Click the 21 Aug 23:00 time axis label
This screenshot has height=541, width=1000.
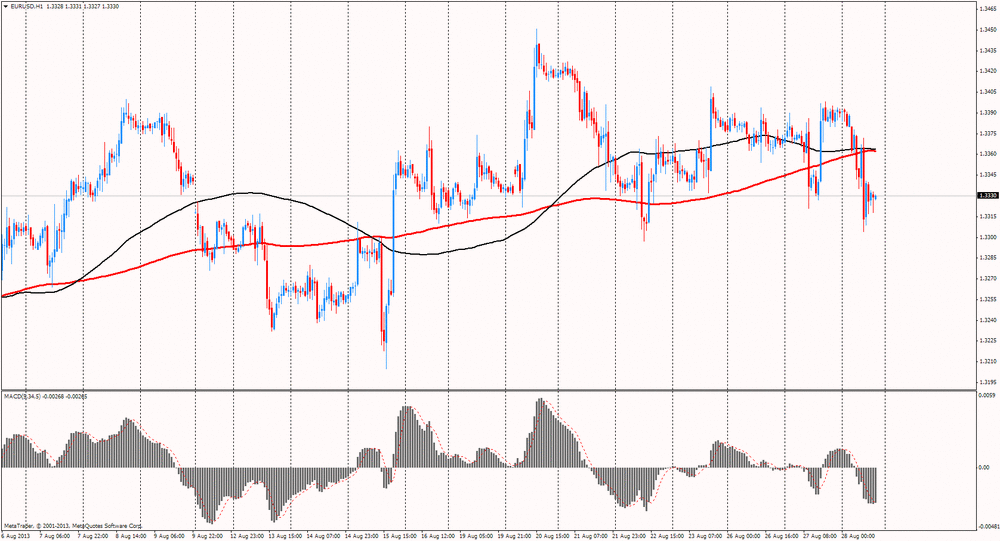[629, 536]
